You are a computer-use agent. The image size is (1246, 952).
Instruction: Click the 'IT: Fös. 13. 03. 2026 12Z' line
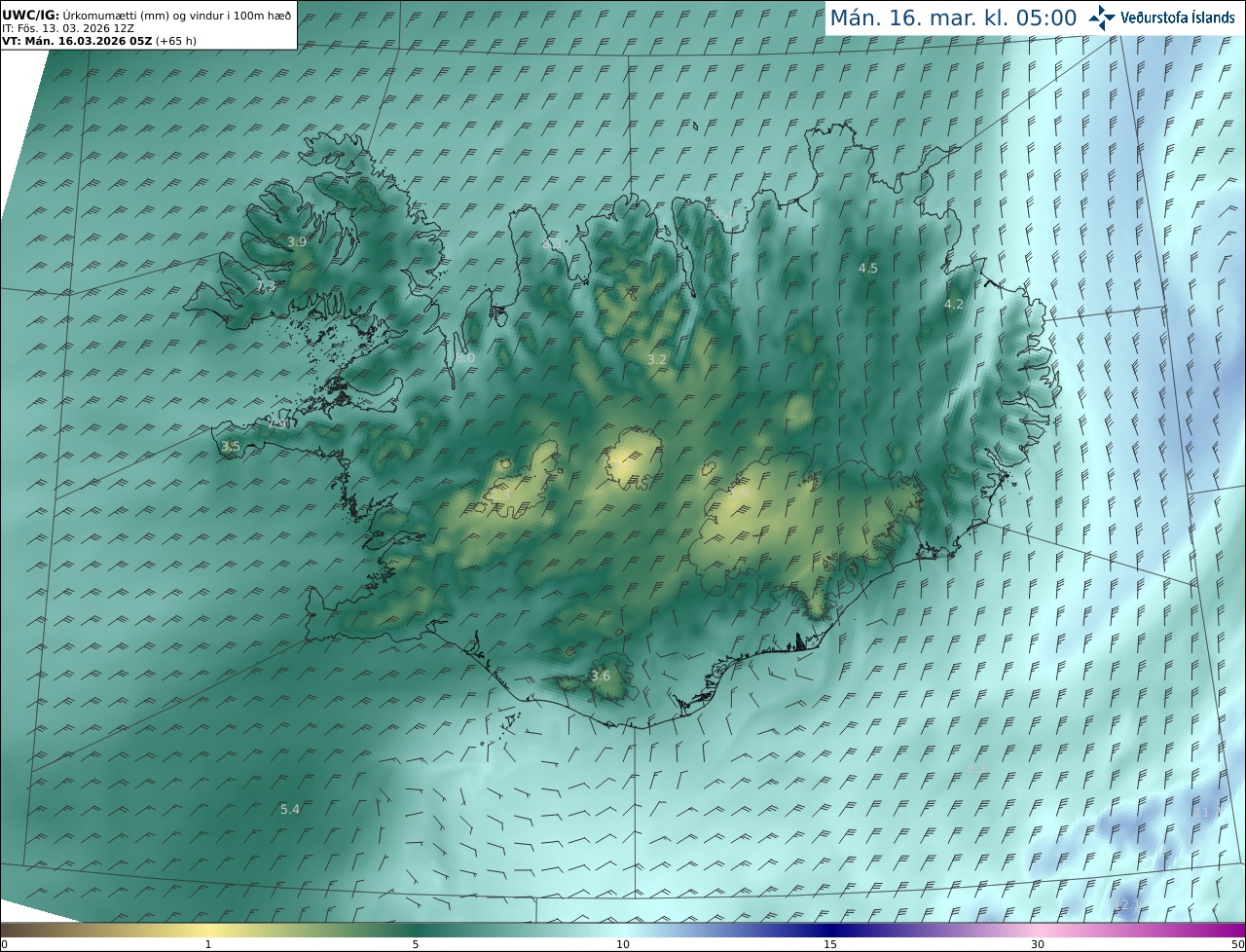tap(68, 28)
